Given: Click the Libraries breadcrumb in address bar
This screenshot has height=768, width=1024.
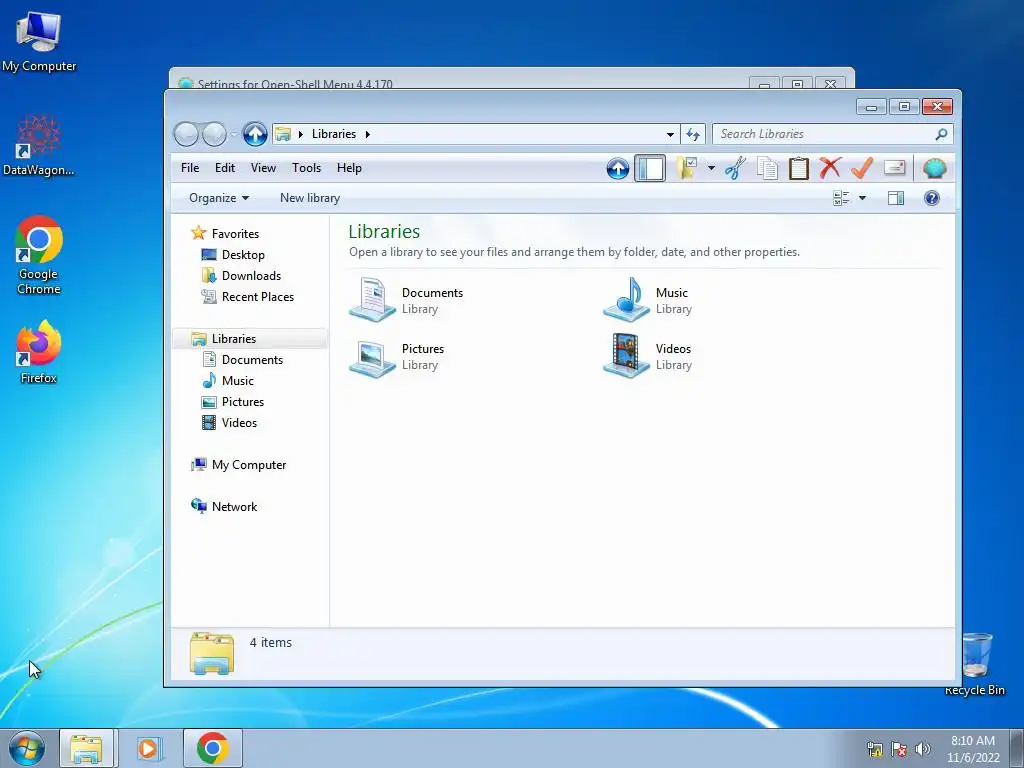Looking at the screenshot, I should point(334,134).
